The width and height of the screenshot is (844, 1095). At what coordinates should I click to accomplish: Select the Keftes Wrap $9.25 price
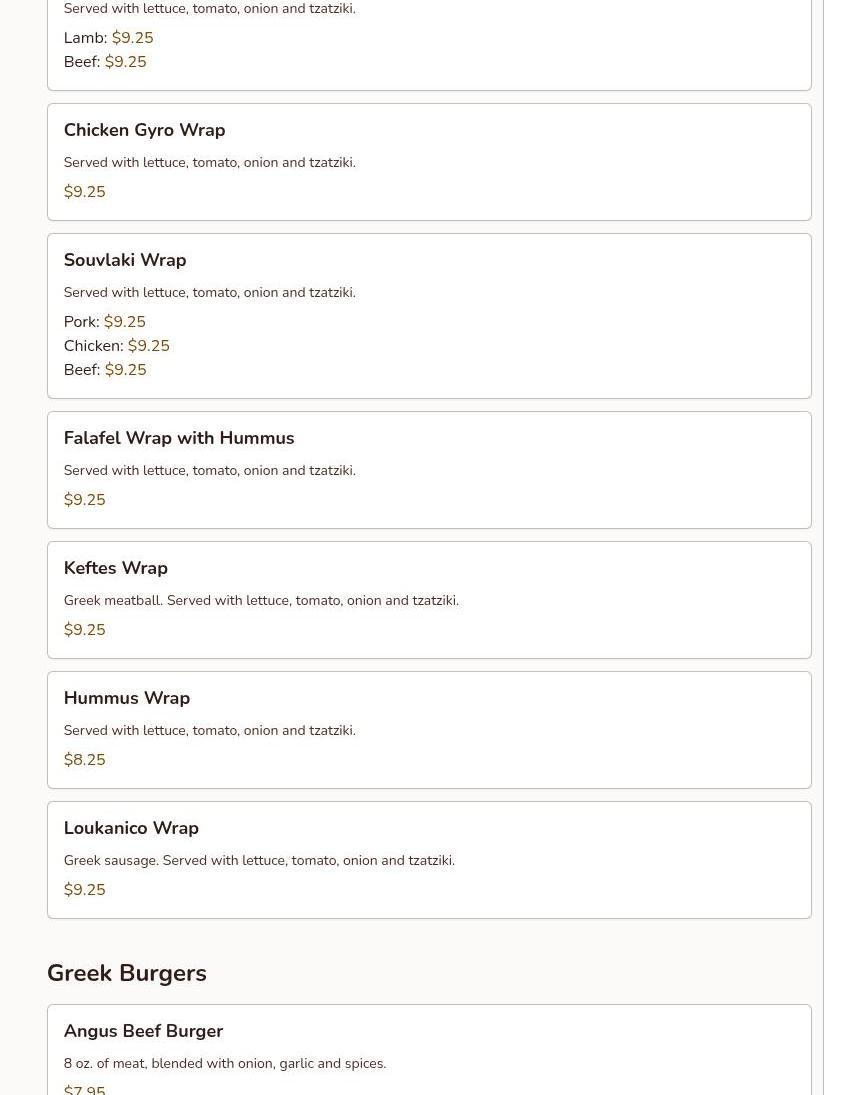coord(84,630)
